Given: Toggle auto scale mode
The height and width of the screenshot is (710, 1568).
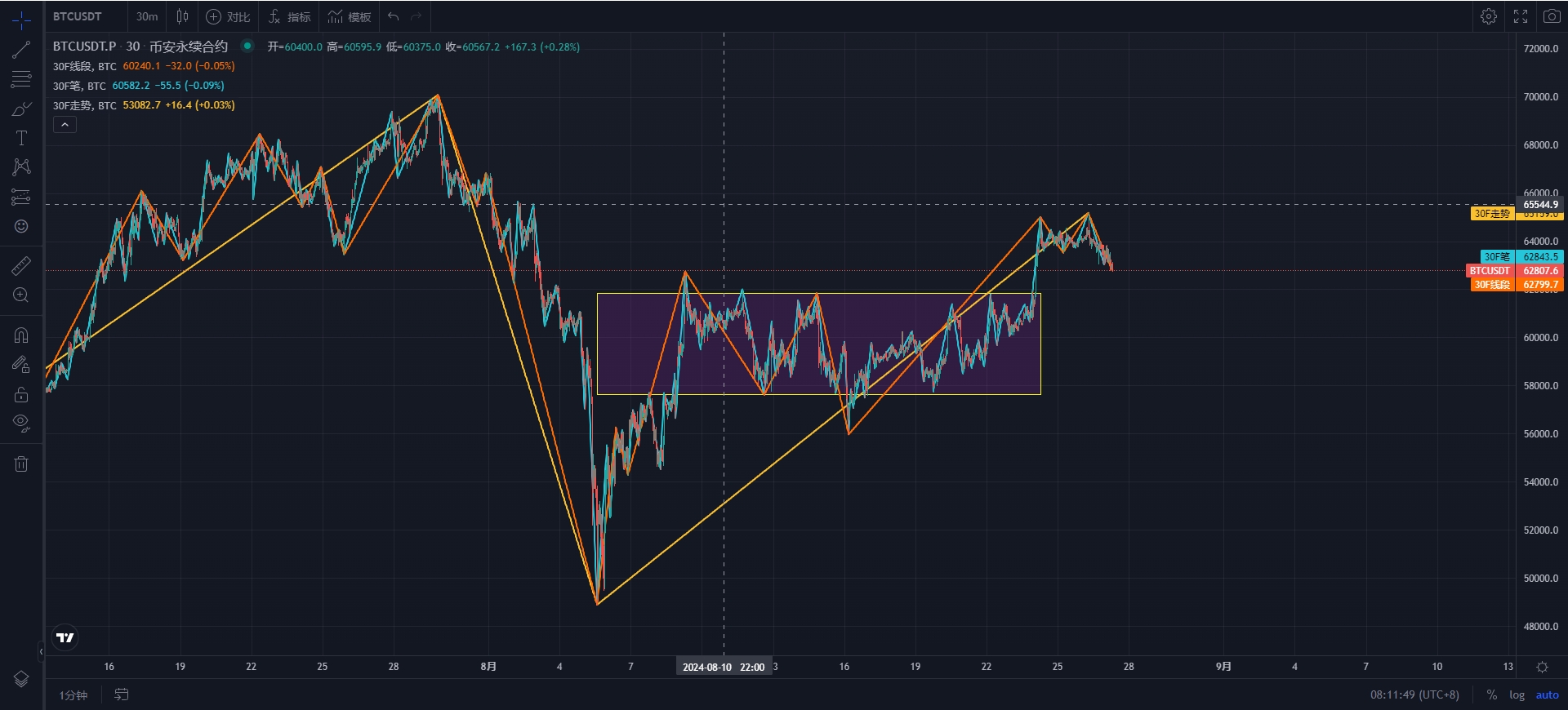Looking at the screenshot, I should click(1547, 695).
